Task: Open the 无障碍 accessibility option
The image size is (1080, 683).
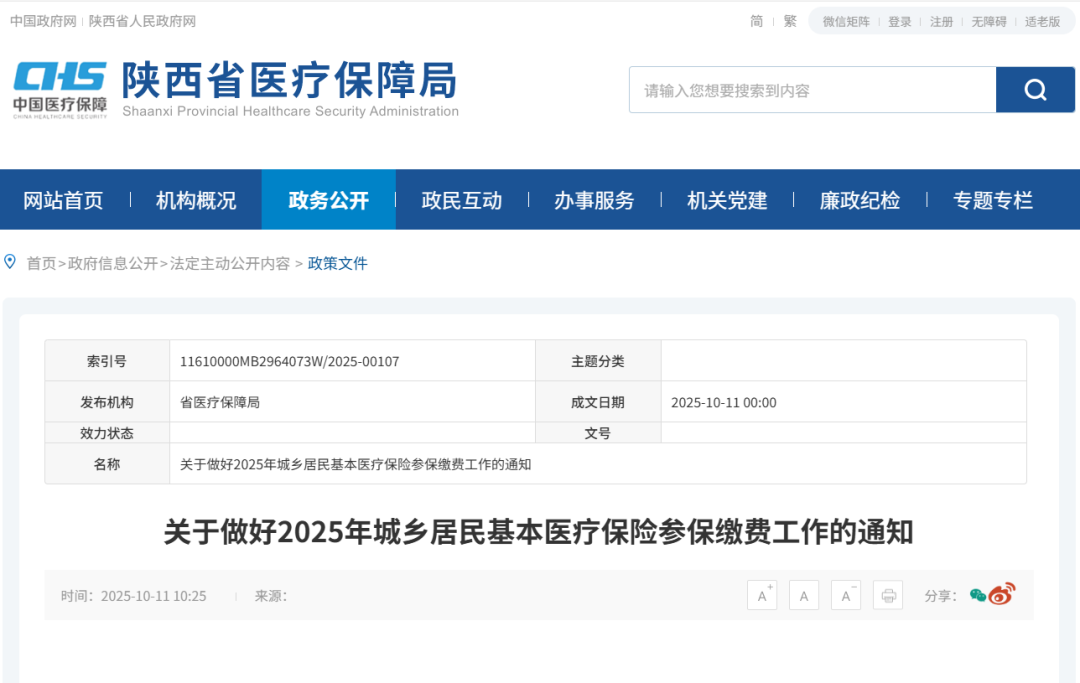Action: [989, 22]
